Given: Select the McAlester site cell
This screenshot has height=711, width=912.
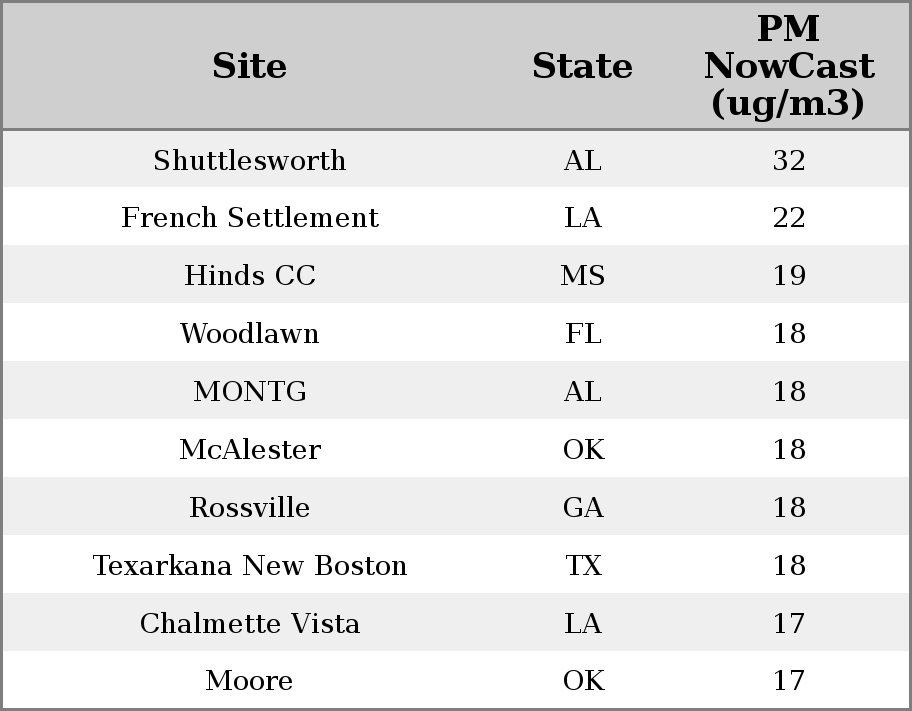Looking at the screenshot, I should tap(250, 449).
